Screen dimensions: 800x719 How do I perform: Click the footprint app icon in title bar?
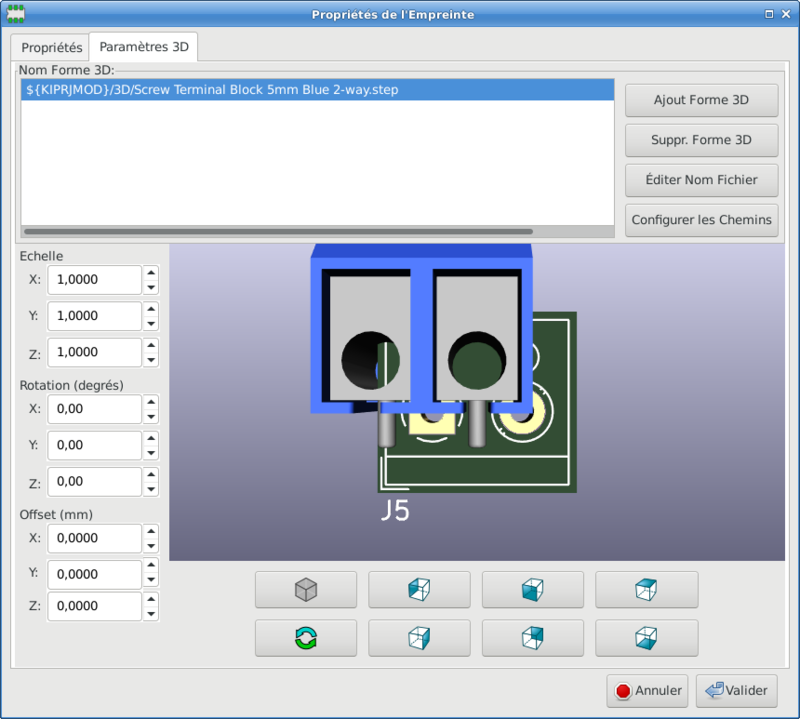pos(15,14)
